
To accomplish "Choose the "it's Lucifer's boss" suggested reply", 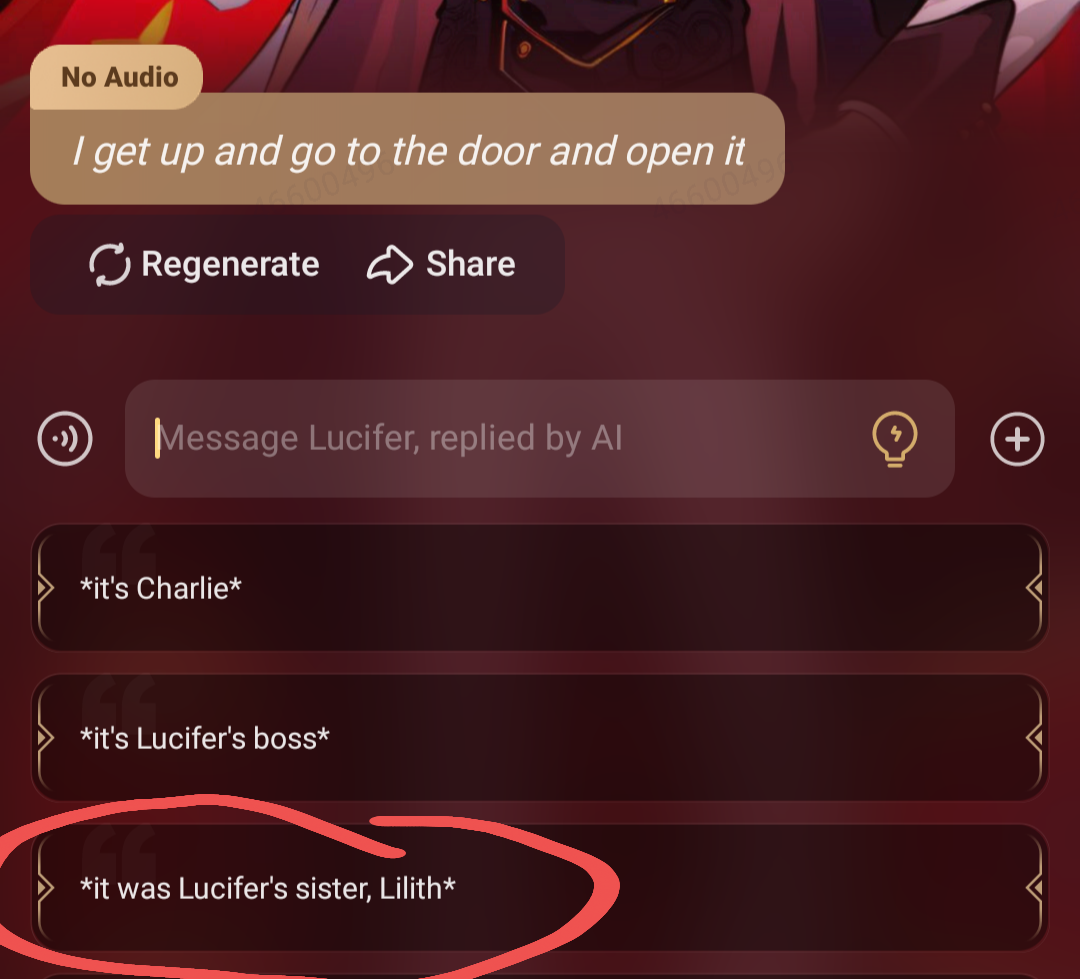I will (540, 738).
